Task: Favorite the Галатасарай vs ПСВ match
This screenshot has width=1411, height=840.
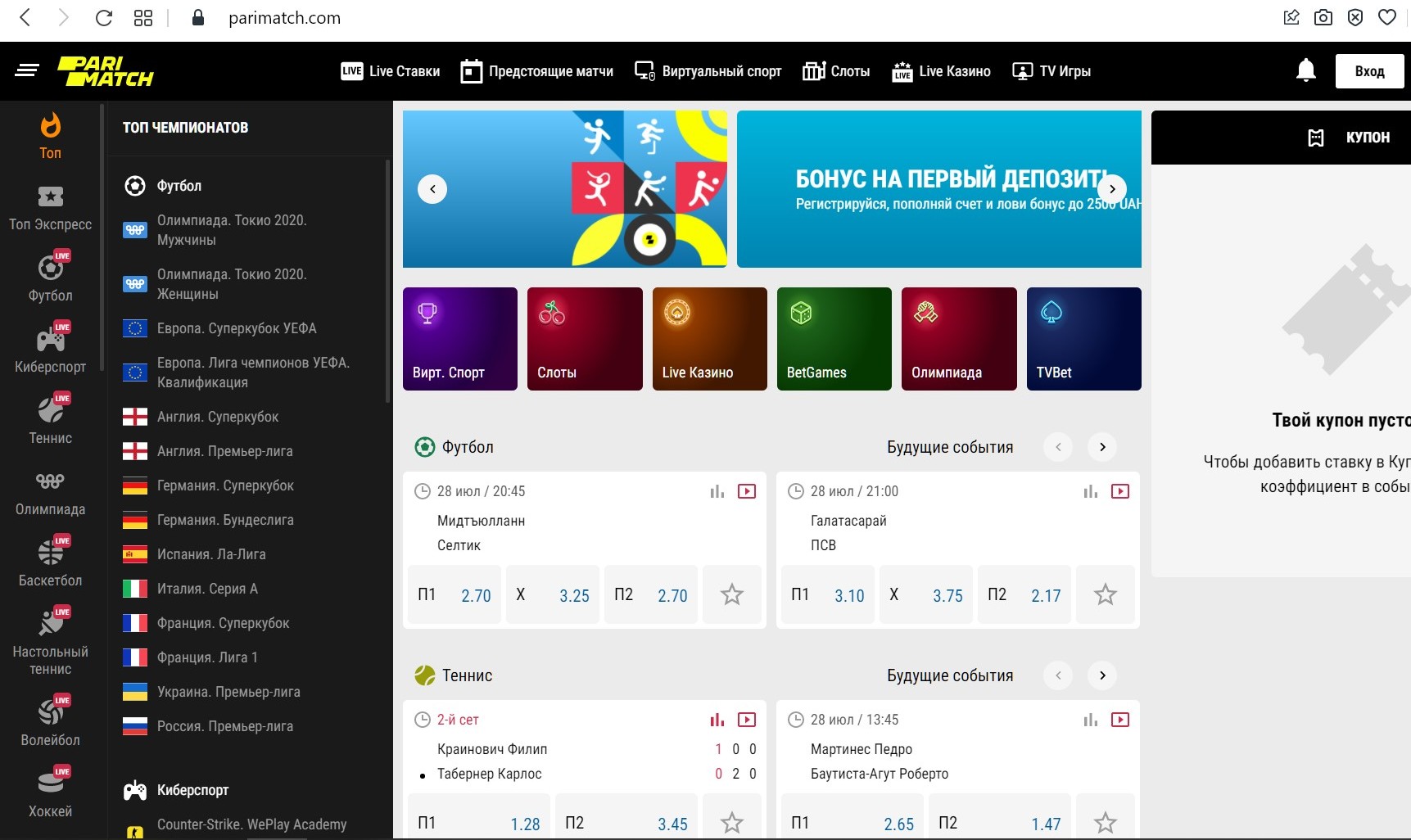Action: [1106, 594]
